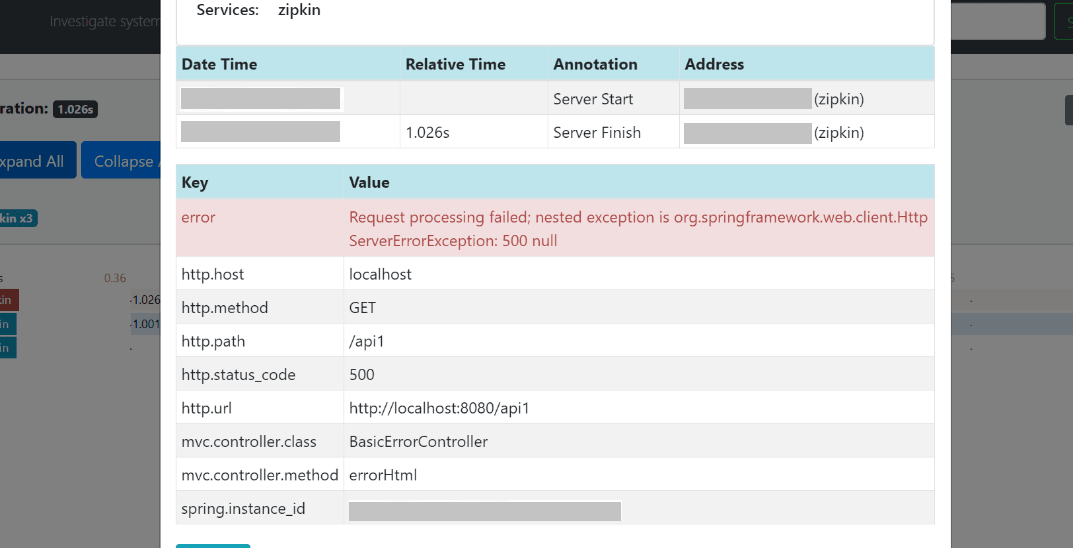Click the Date Time column header
Screen dimensions: 1073x548
(220, 64)
